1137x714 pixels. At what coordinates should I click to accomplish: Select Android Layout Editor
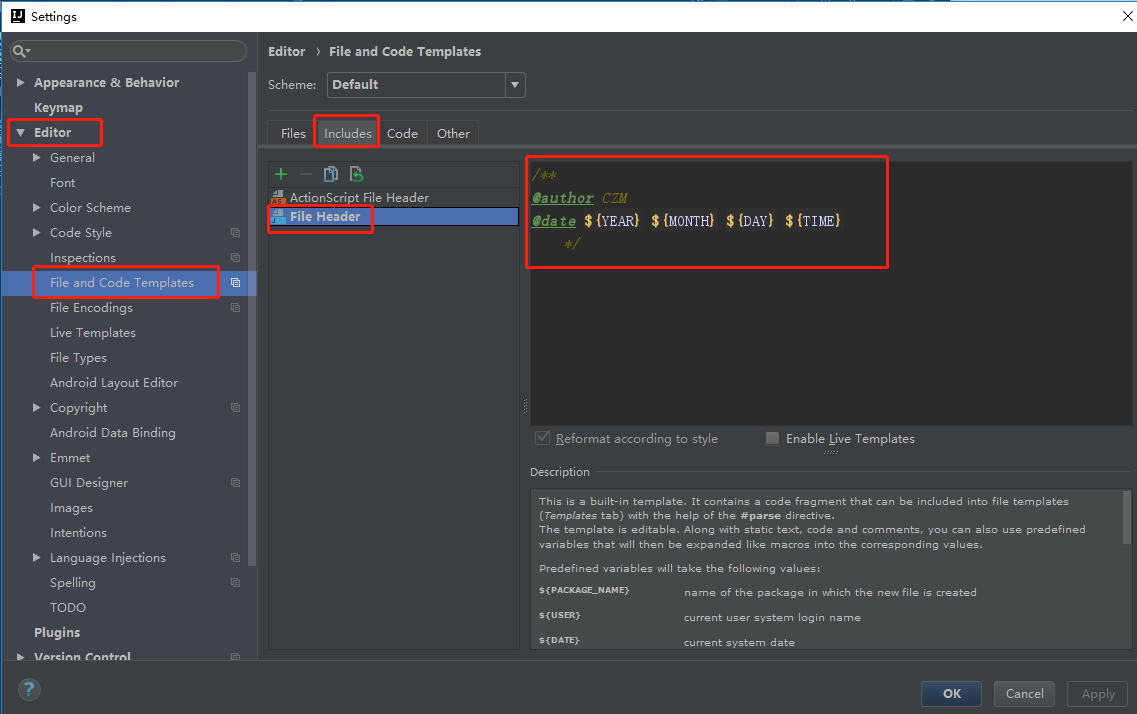pos(114,383)
